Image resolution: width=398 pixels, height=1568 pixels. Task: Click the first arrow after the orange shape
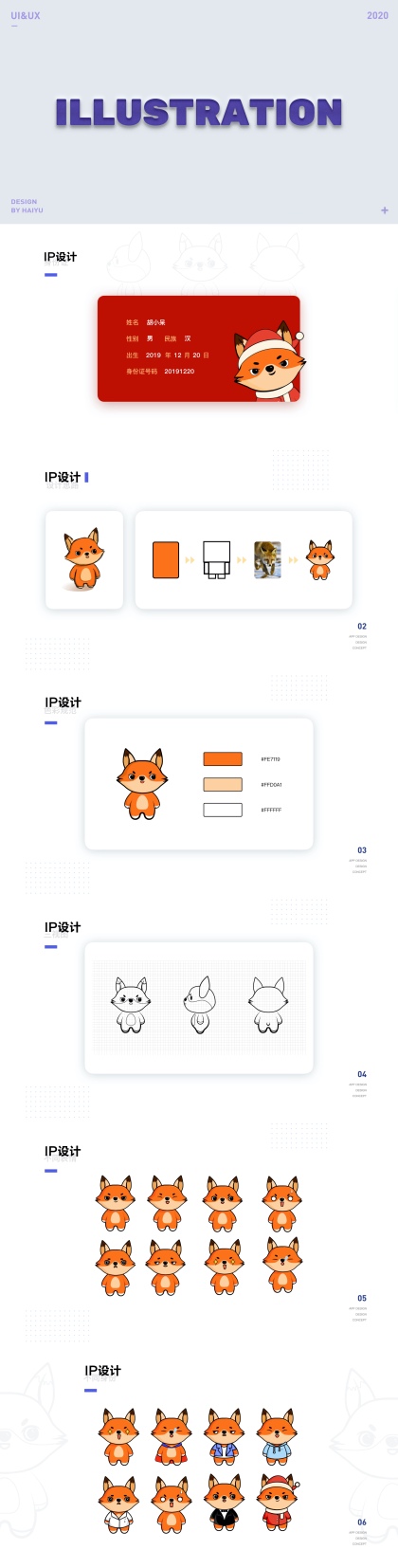click(190, 560)
